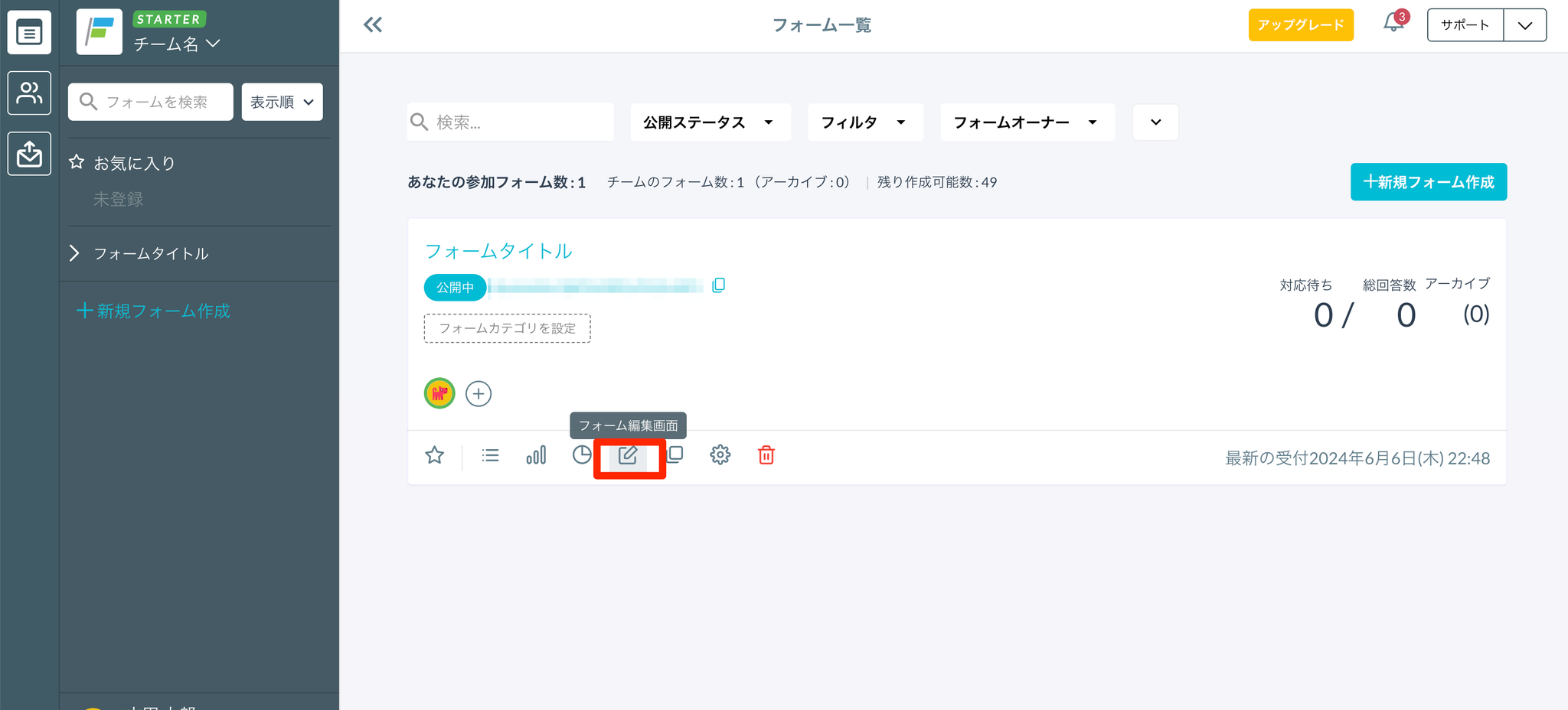Open the 表示順 sort dropdown
Image resolution: width=1568 pixels, height=710 pixels.
pyautogui.click(x=283, y=102)
